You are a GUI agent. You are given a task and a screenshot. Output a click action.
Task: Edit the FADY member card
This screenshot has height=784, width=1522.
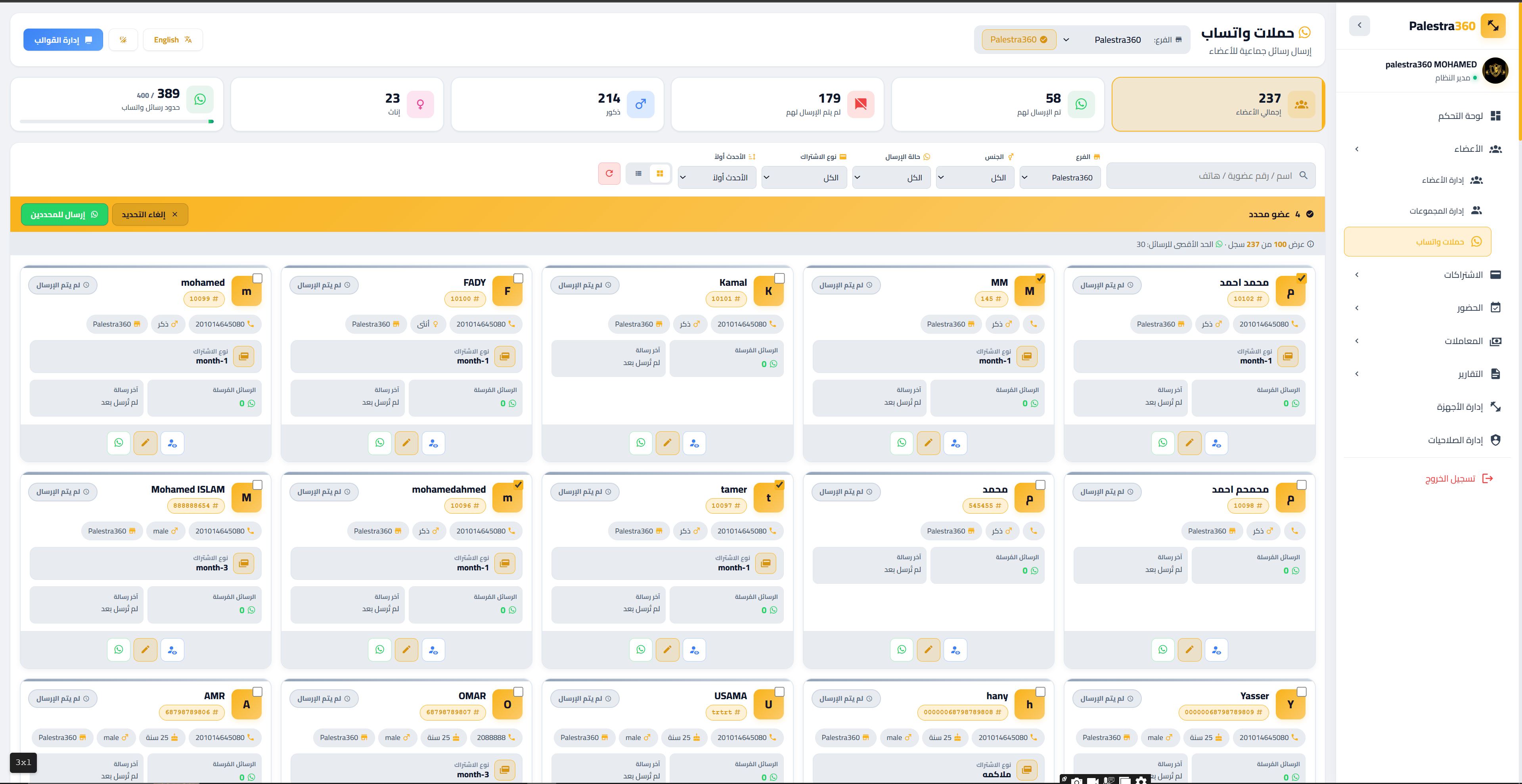(406, 442)
